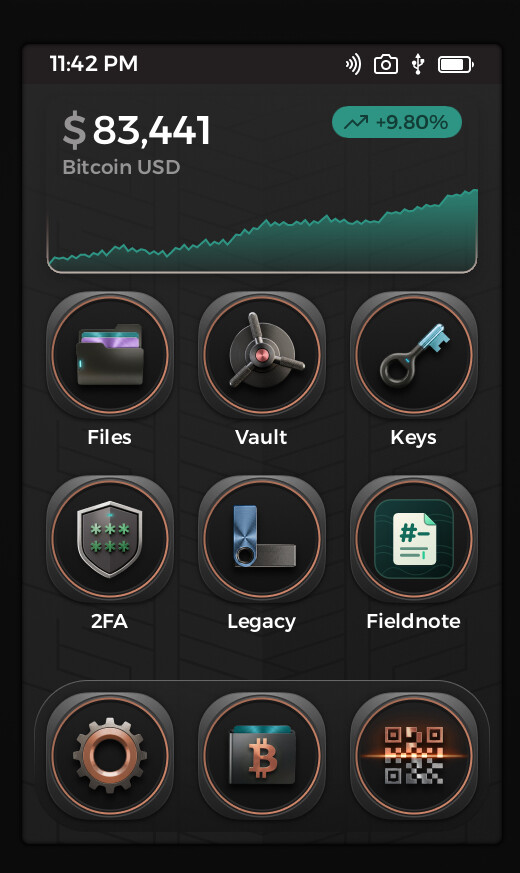Open the Vault safe-dial app

coord(262,355)
